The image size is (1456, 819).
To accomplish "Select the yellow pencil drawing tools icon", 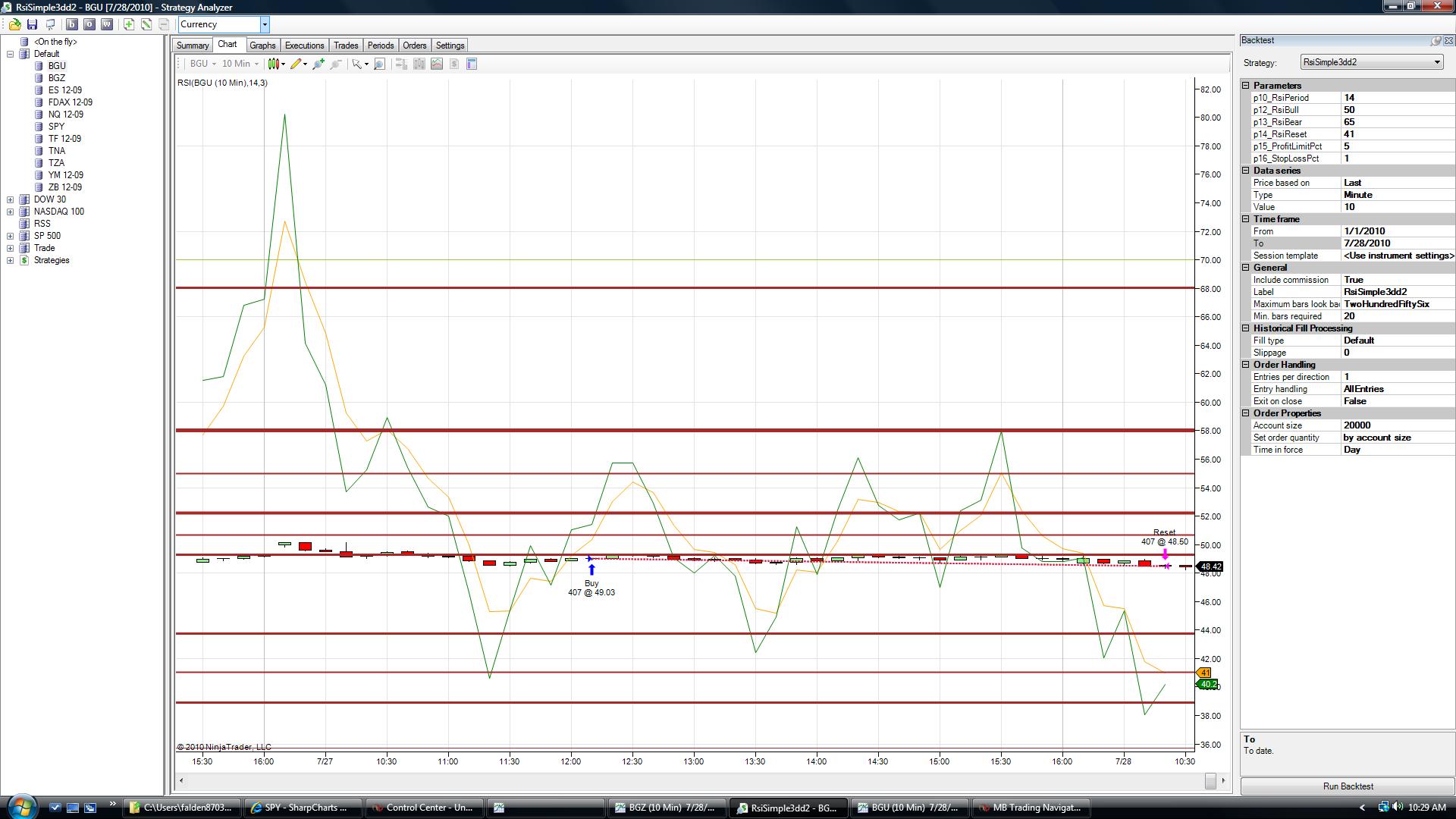I will (x=296, y=64).
